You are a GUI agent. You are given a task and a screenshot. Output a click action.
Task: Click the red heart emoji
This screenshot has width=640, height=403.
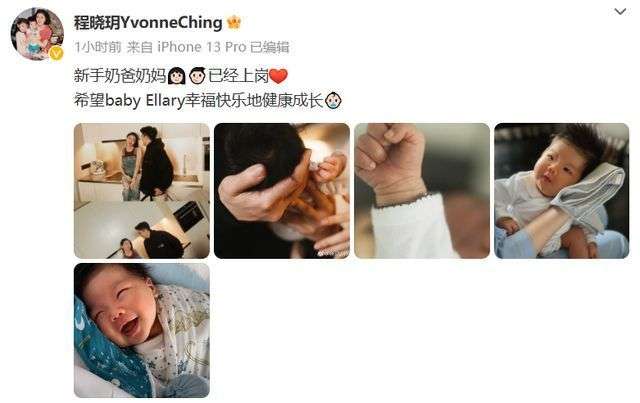click(279, 76)
